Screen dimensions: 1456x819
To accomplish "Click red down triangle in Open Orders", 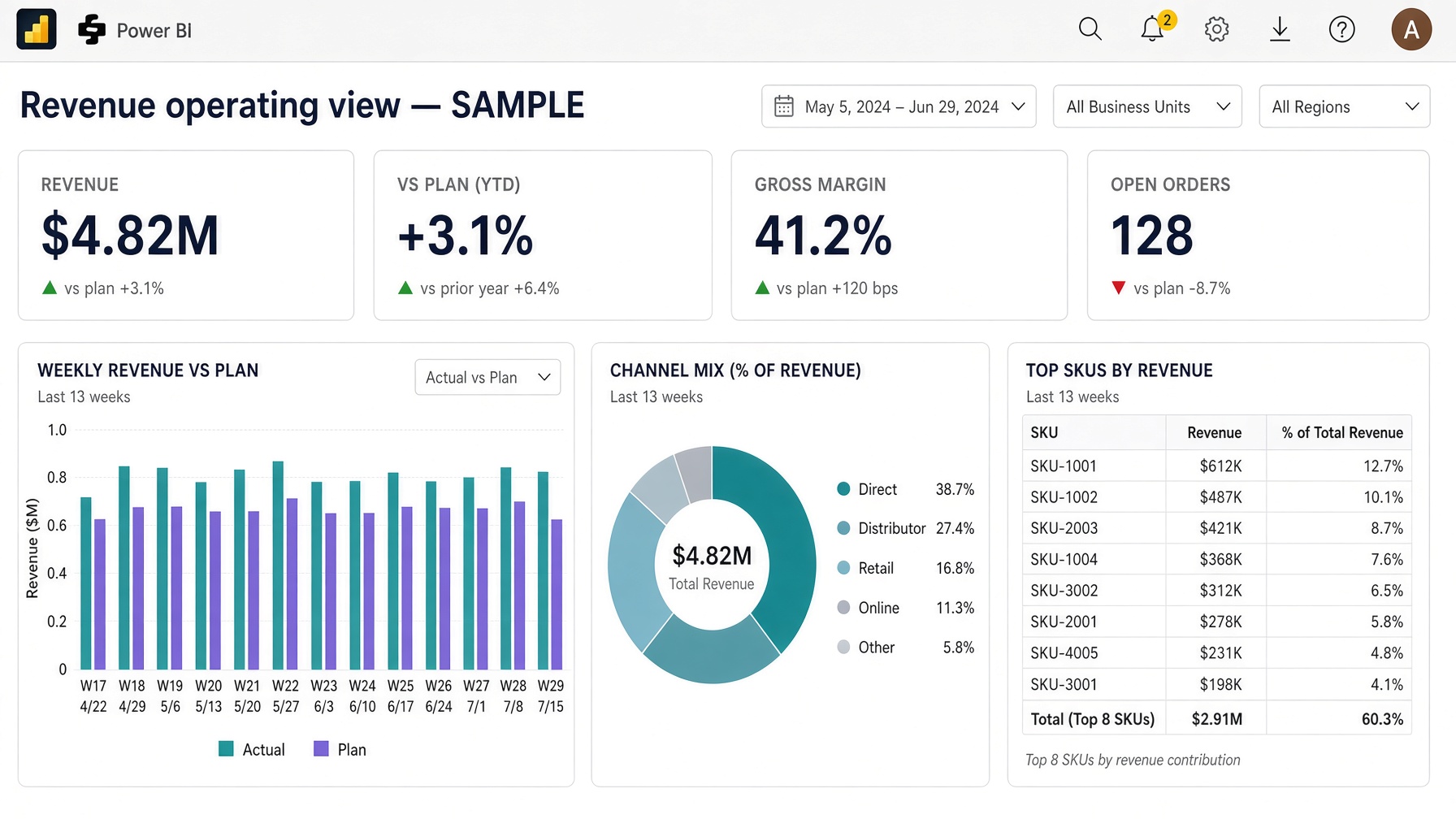I will 1119,288.
